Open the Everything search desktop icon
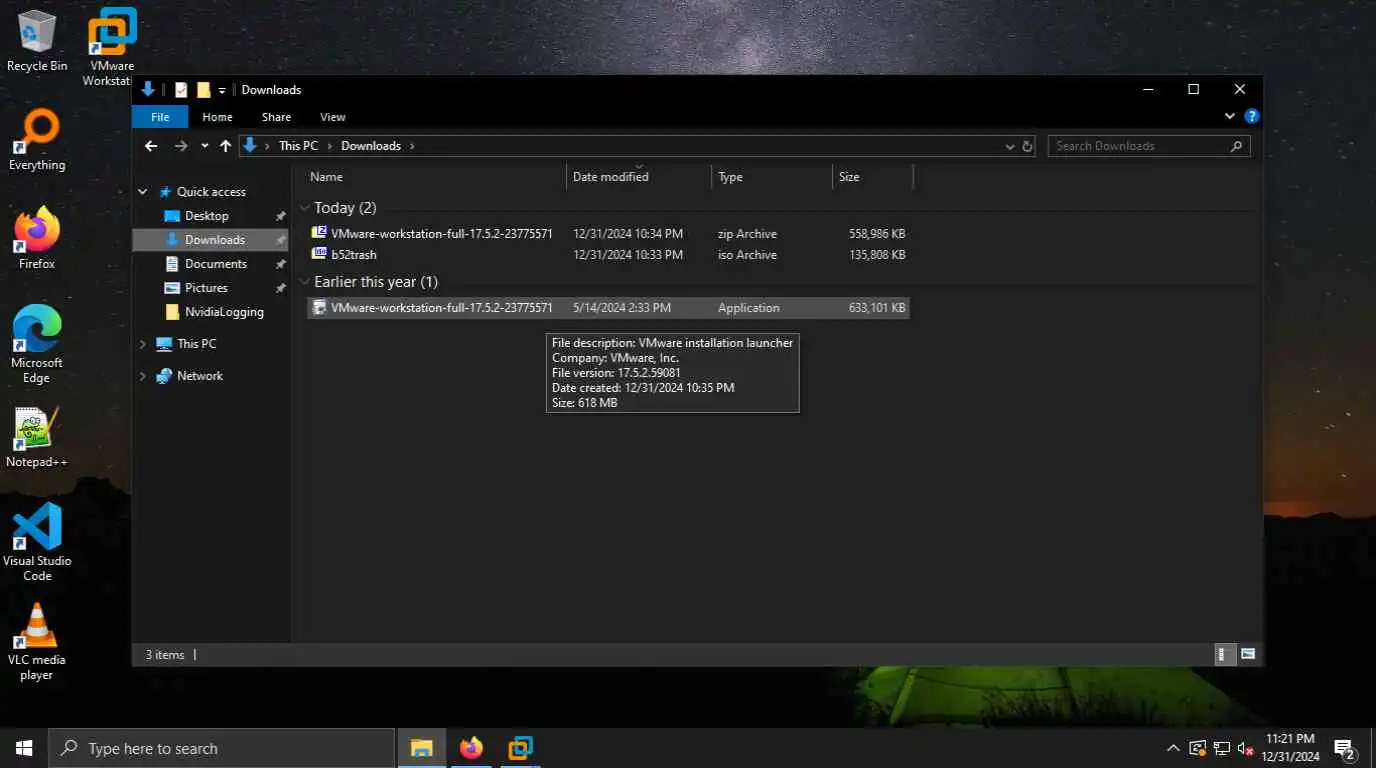 [37, 140]
